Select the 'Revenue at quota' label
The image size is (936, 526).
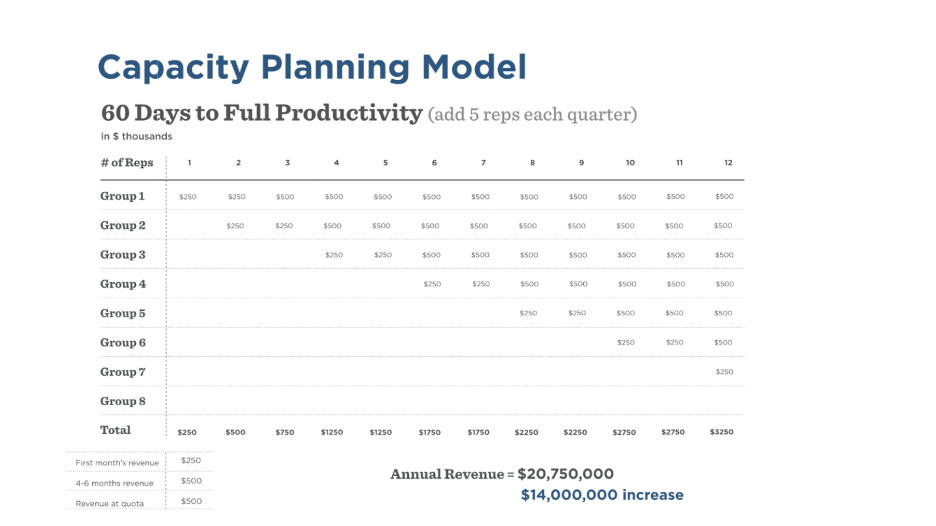point(110,503)
